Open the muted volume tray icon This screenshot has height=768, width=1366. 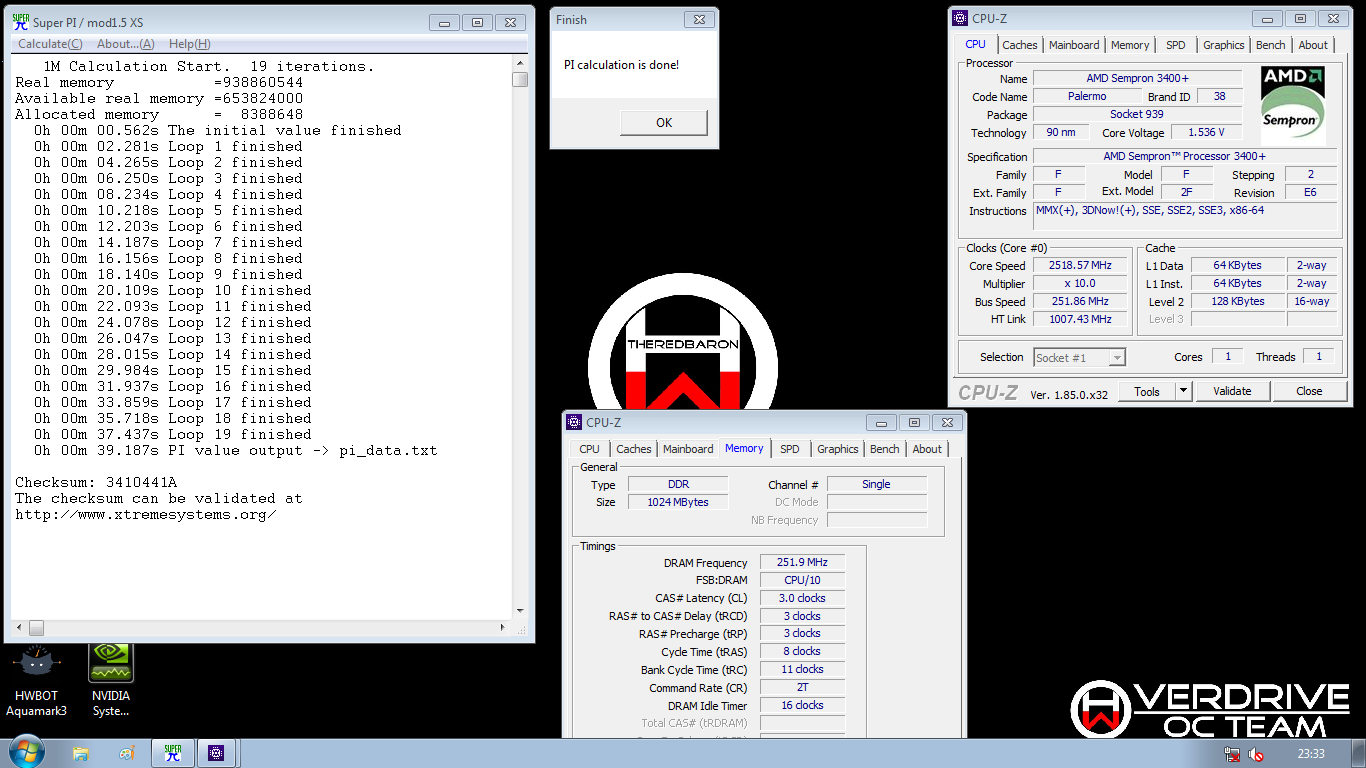click(1255, 754)
